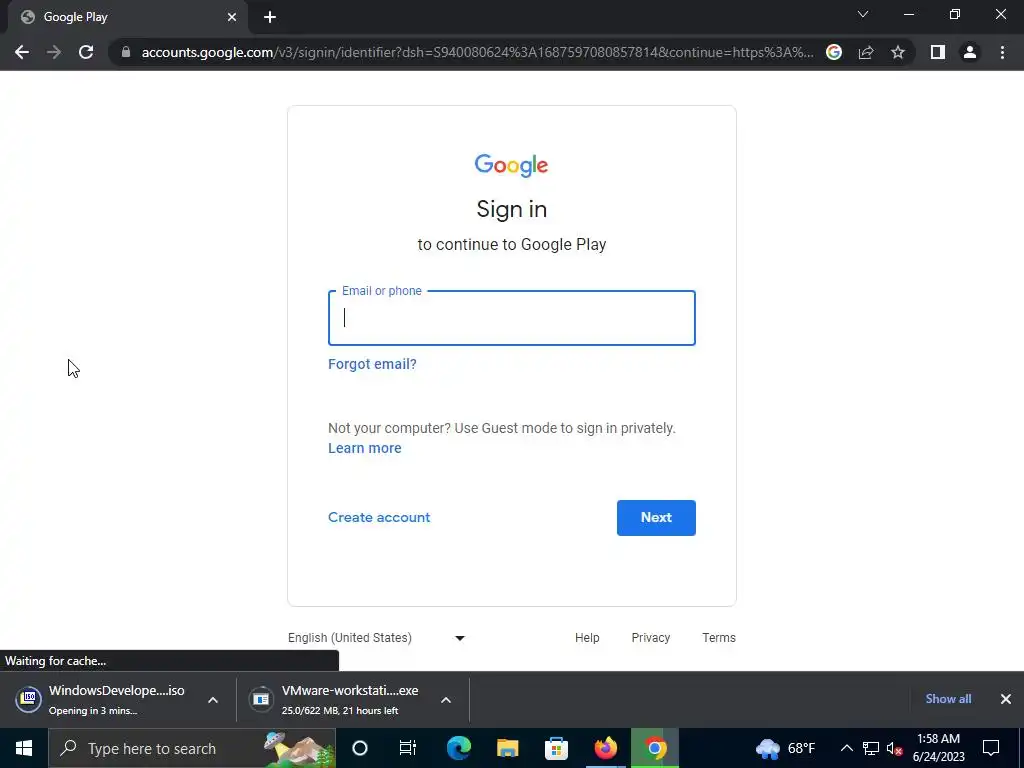The width and height of the screenshot is (1024, 768).
Task: Launch Firefox from the taskbar
Action: click(605, 748)
